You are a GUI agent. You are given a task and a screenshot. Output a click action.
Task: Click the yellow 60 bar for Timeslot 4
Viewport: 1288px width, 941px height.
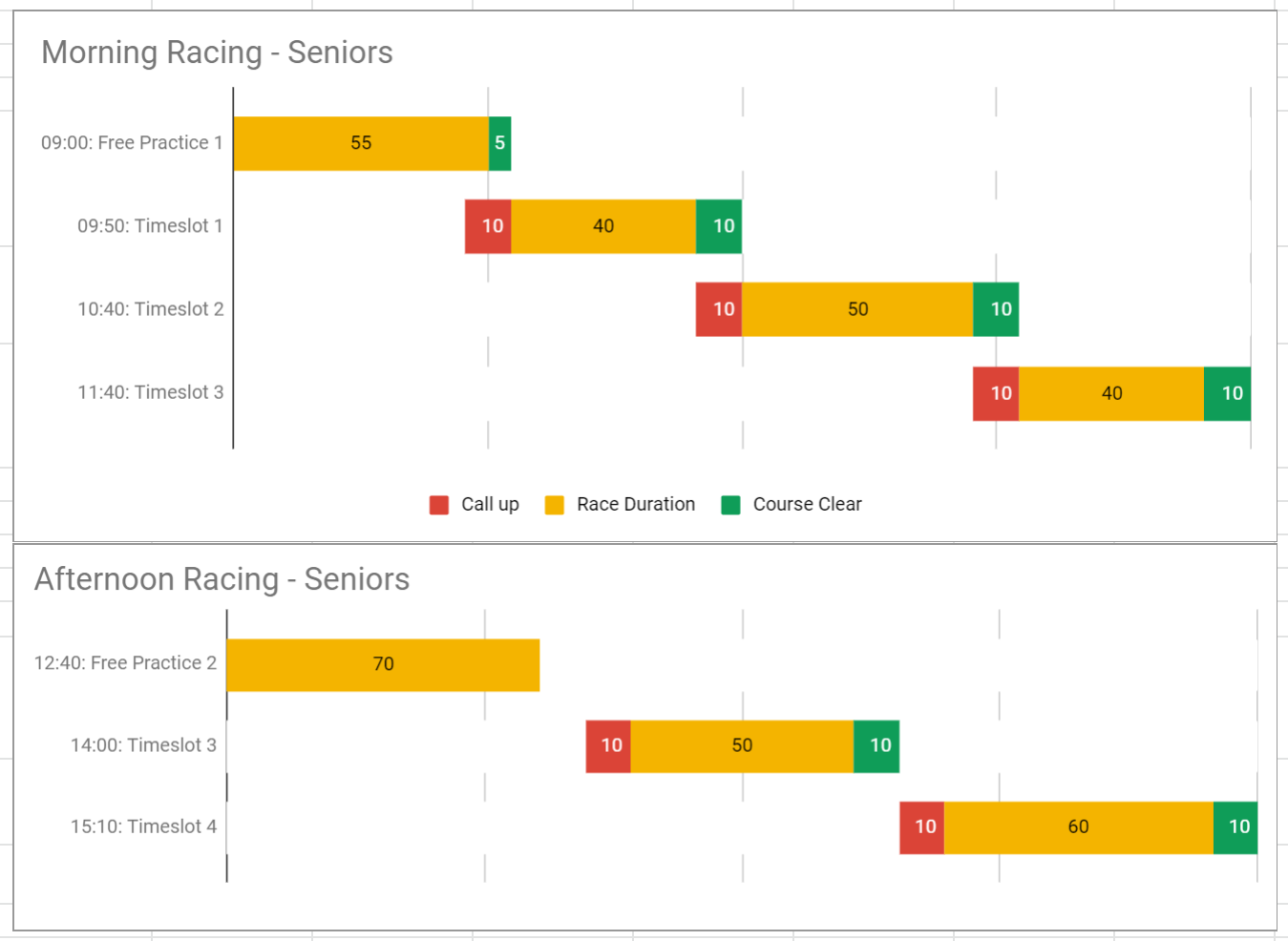1078,827
